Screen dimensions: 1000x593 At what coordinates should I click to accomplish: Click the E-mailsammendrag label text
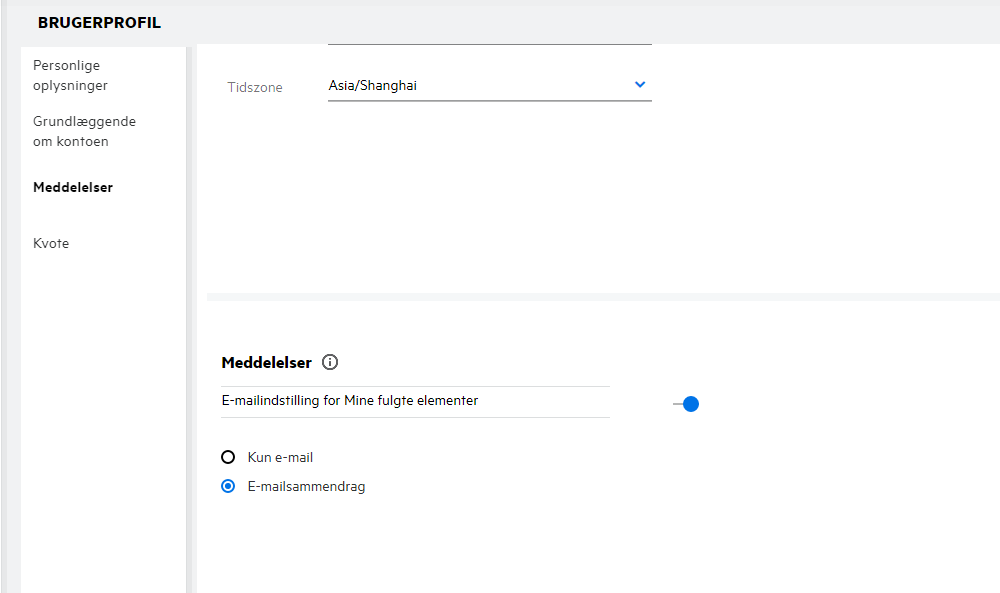tap(306, 487)
